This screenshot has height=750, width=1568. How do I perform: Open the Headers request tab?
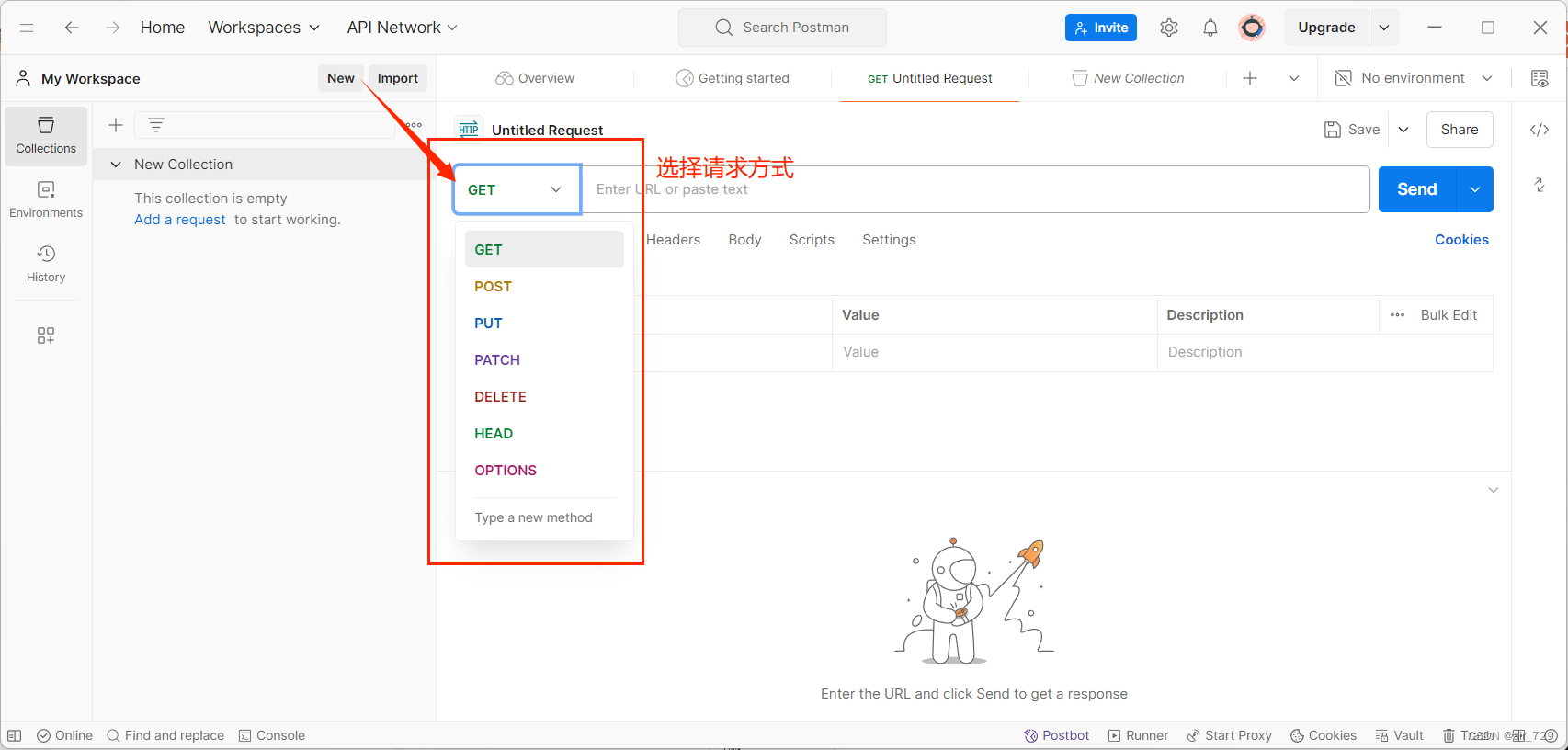click(x=673, y=240)
